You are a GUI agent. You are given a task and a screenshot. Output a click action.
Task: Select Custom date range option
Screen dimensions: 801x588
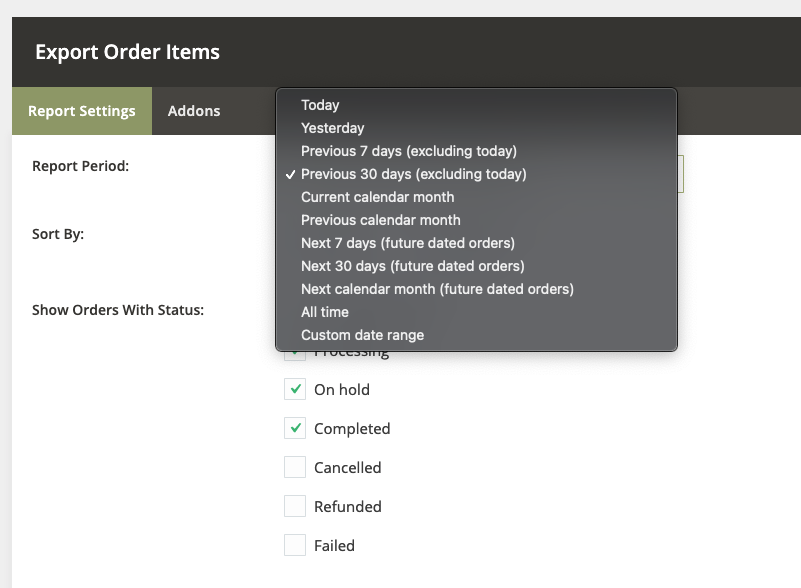click(362, 335)
